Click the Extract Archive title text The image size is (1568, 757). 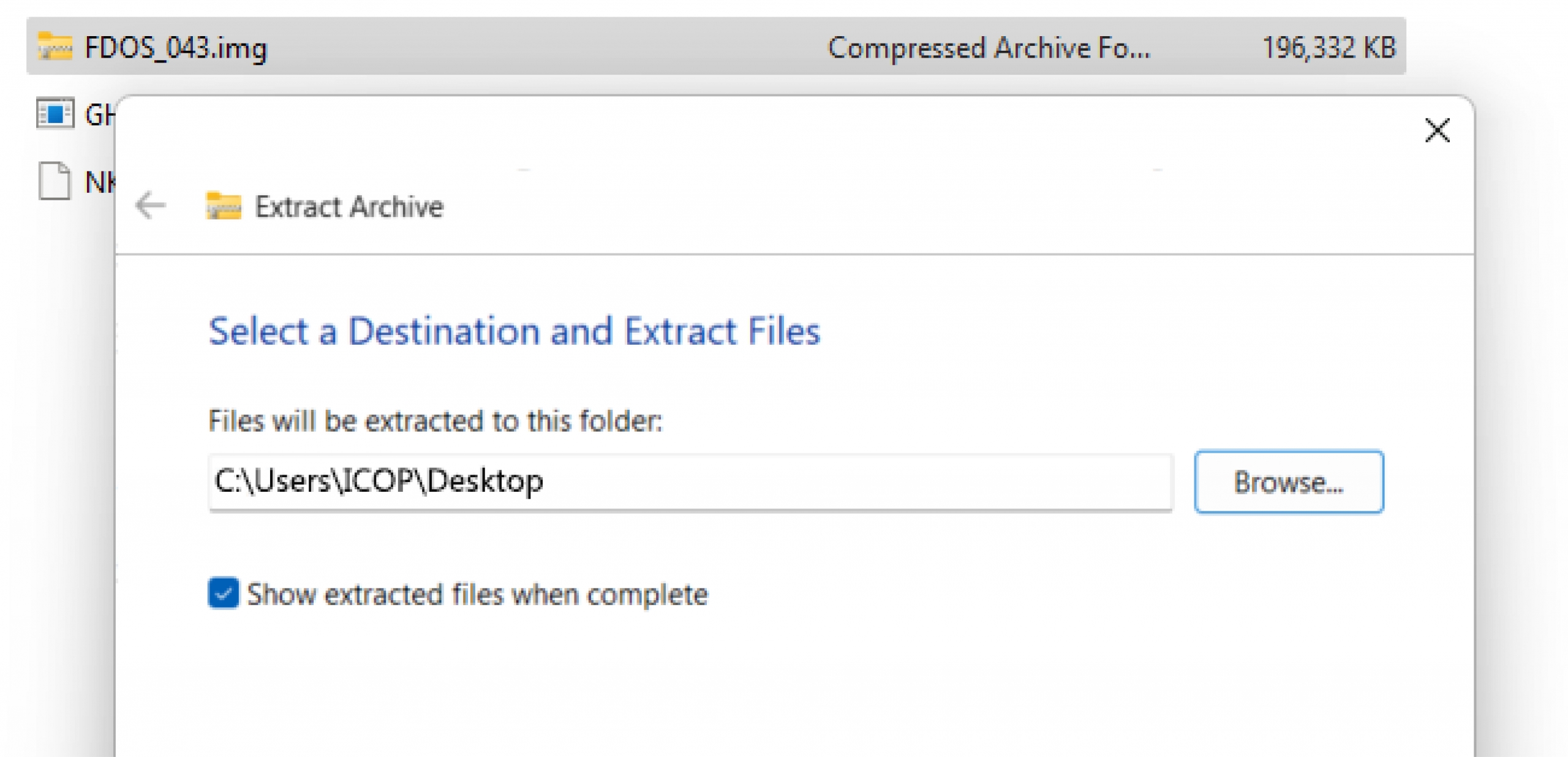[x=349, y=207]
